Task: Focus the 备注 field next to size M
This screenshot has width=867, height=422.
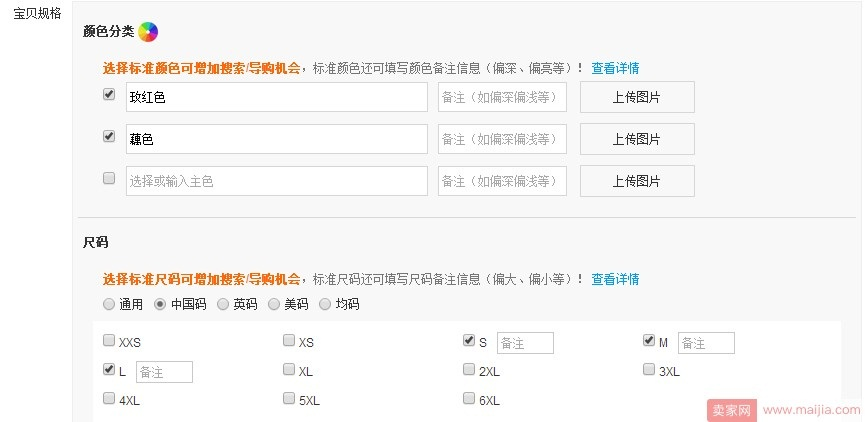Action: tap(706, 343)
